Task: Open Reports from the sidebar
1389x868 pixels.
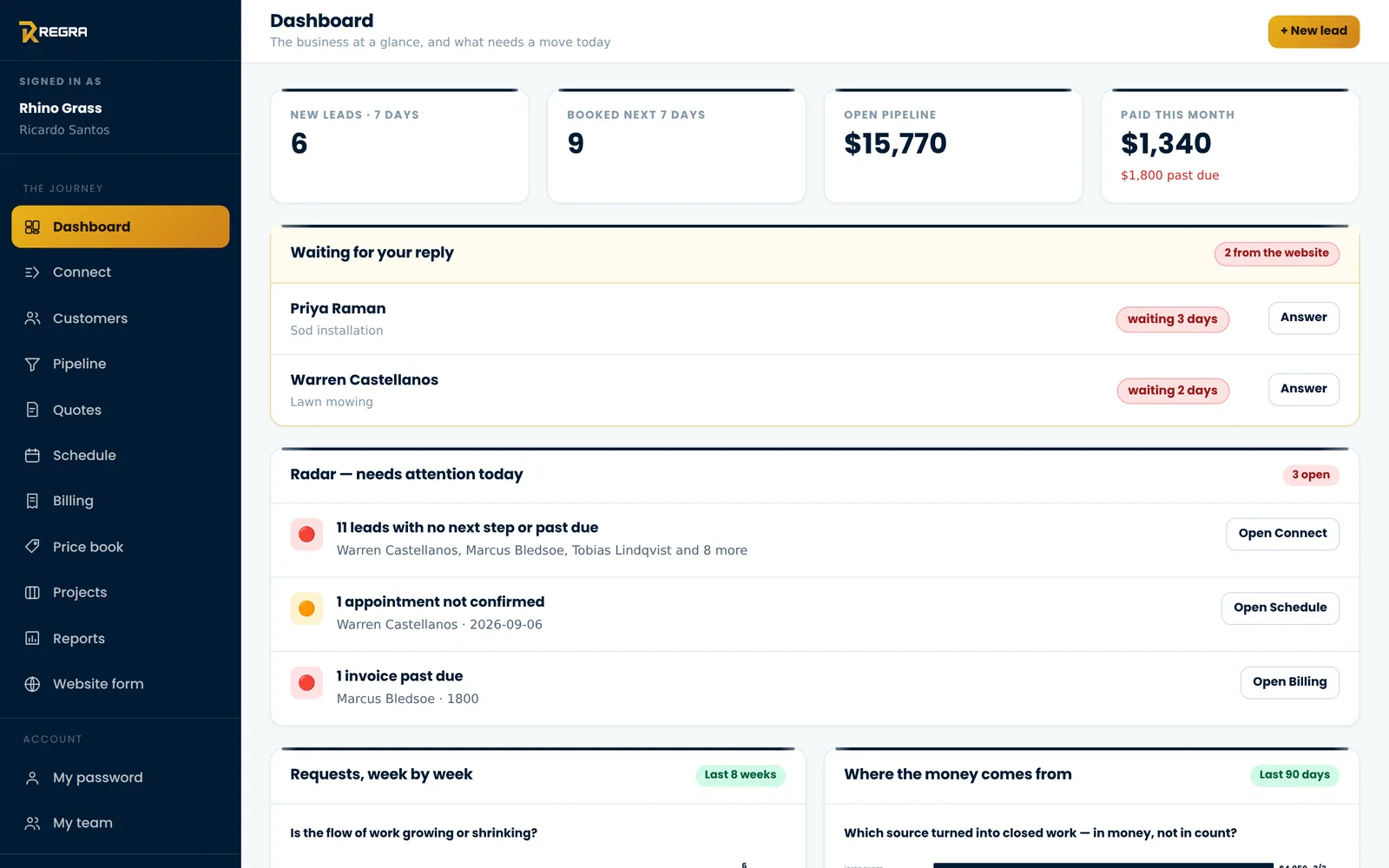Action: click(x=121, y=638)
